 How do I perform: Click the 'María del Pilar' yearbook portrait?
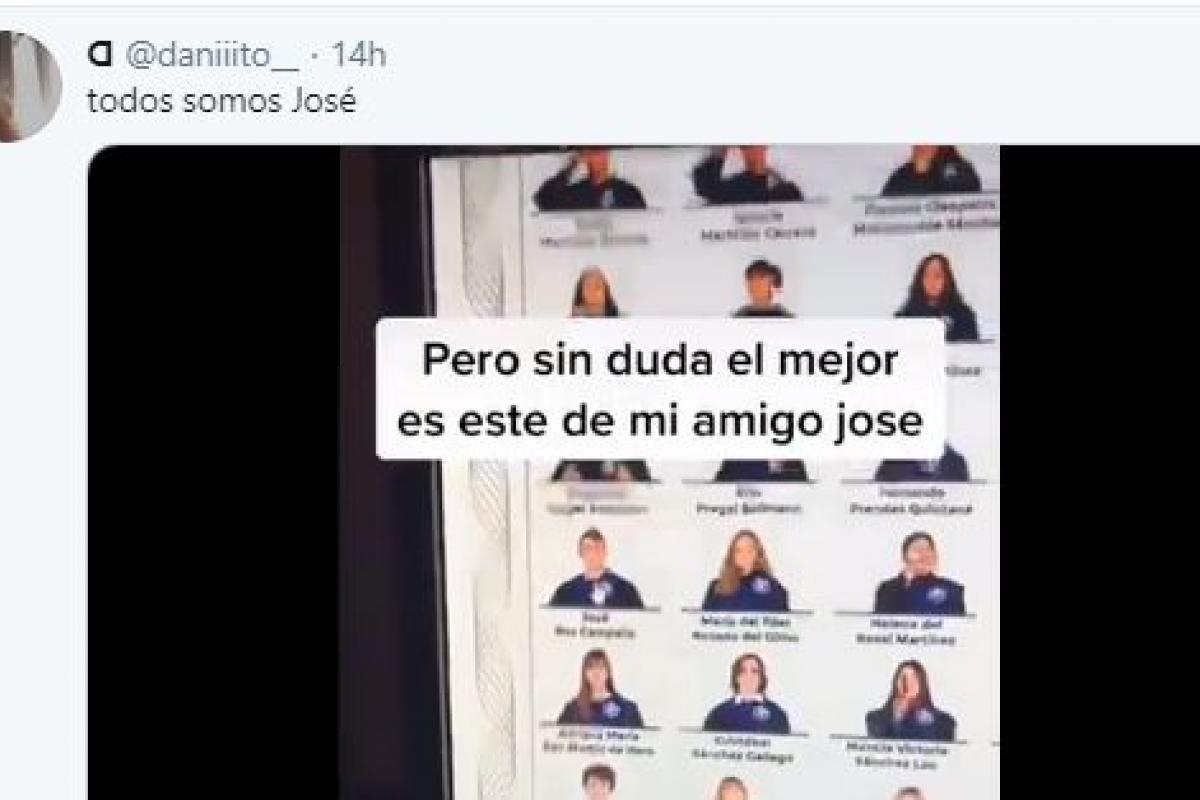(745, 571)
